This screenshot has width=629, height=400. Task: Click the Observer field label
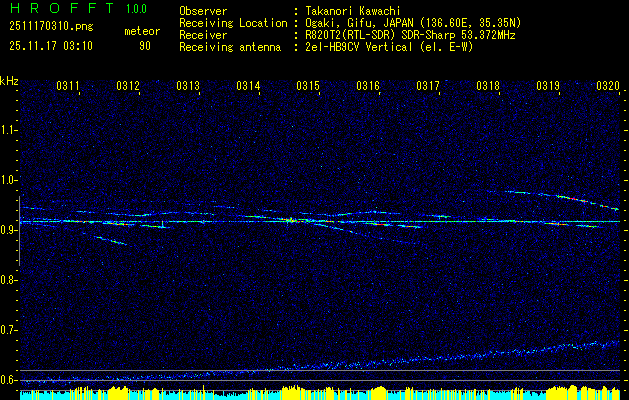(203, 11)
